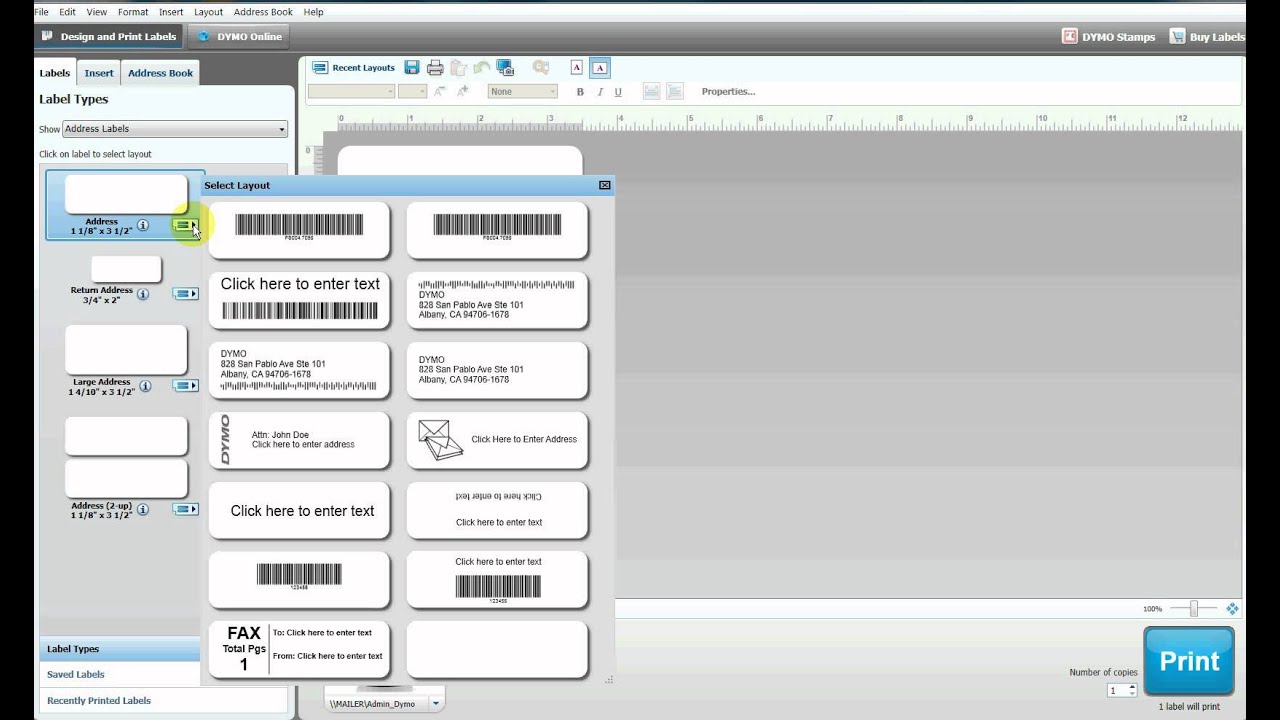
Task: Open layout flyout for Address label
Action: coord(186,226)
